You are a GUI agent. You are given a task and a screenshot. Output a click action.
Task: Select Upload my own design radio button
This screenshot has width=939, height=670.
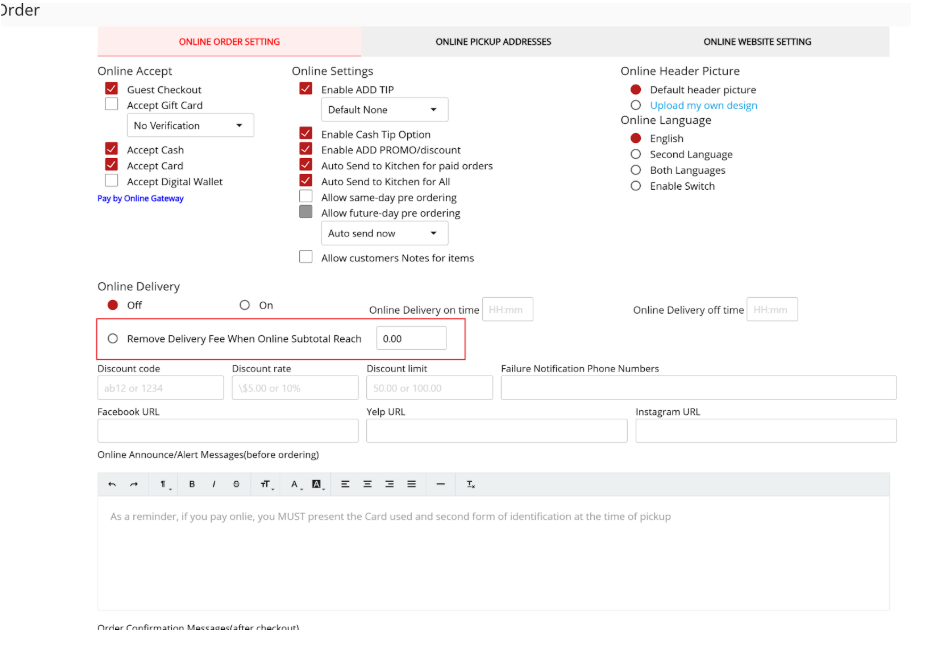click(x=636, y=105)
